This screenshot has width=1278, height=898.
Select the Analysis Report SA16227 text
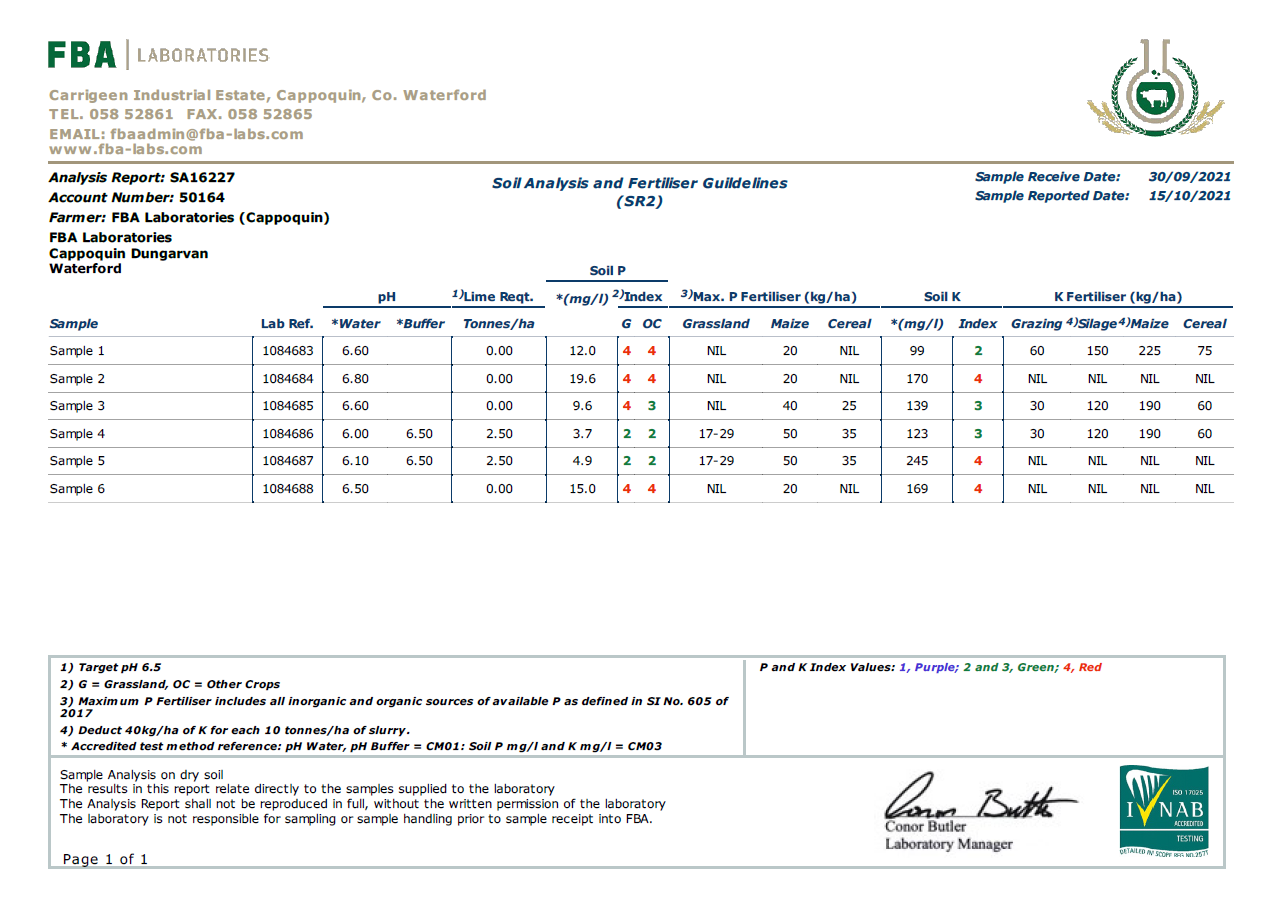(x=142, y=178)
